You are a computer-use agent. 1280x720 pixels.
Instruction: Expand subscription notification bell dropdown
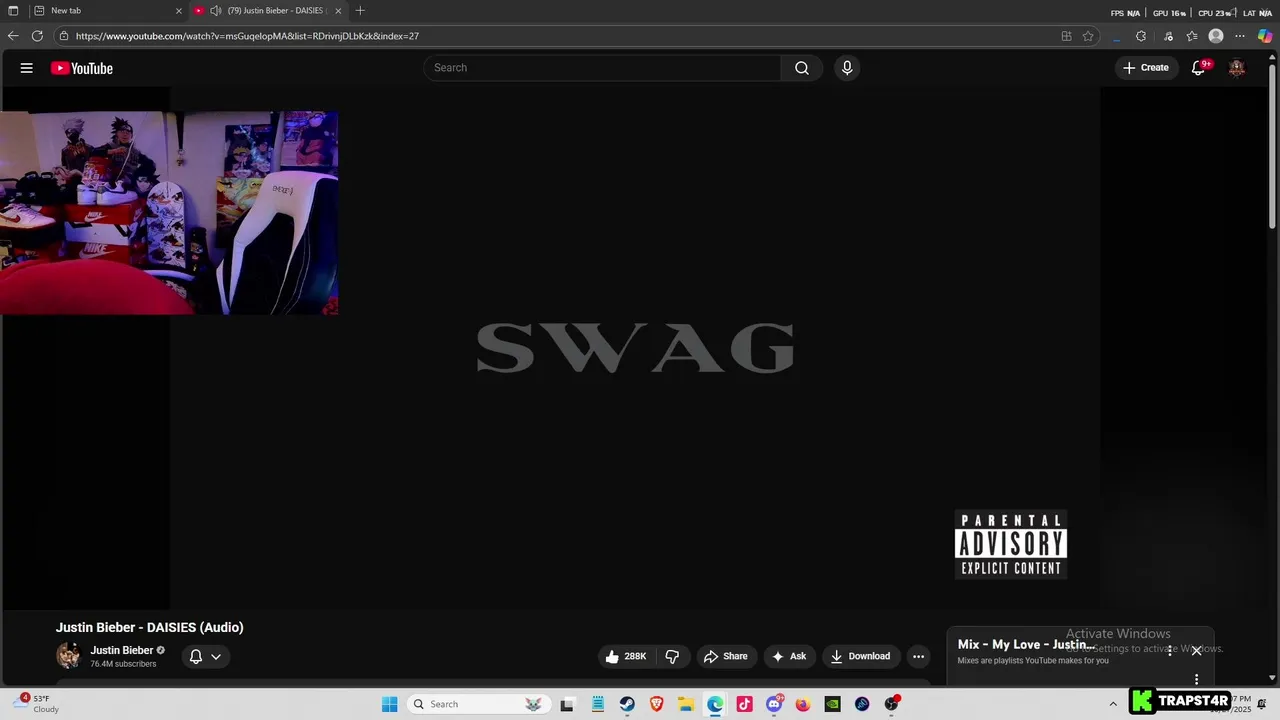pyautogui.click(x=205, y=656)
